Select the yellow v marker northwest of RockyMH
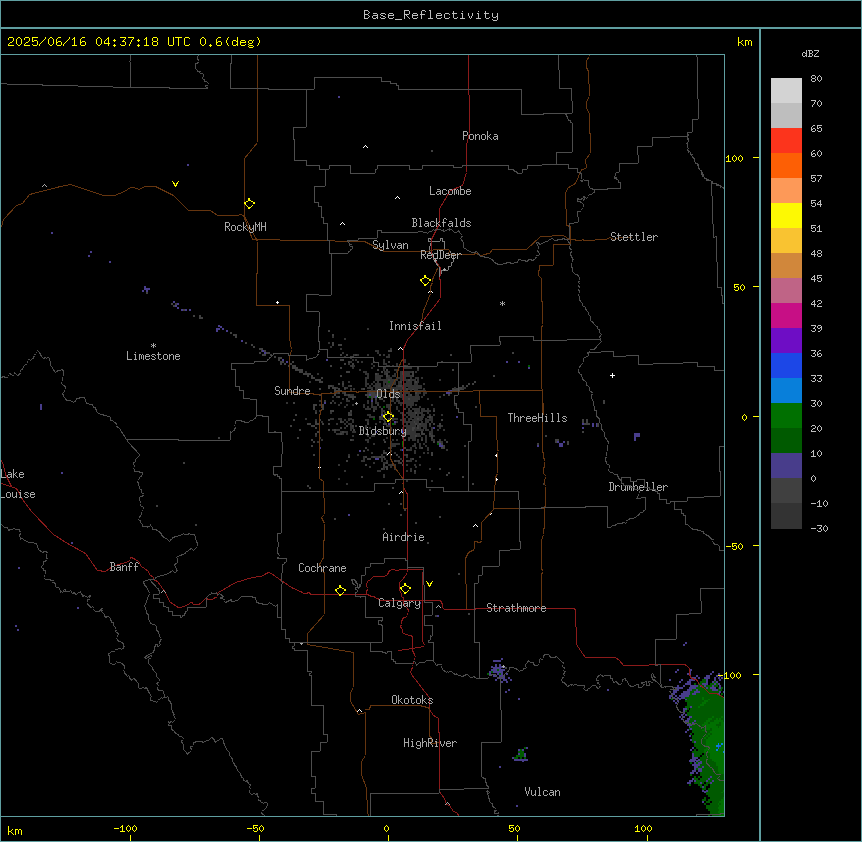This screenshot has height=842, width=862. [x=175, y=184]
